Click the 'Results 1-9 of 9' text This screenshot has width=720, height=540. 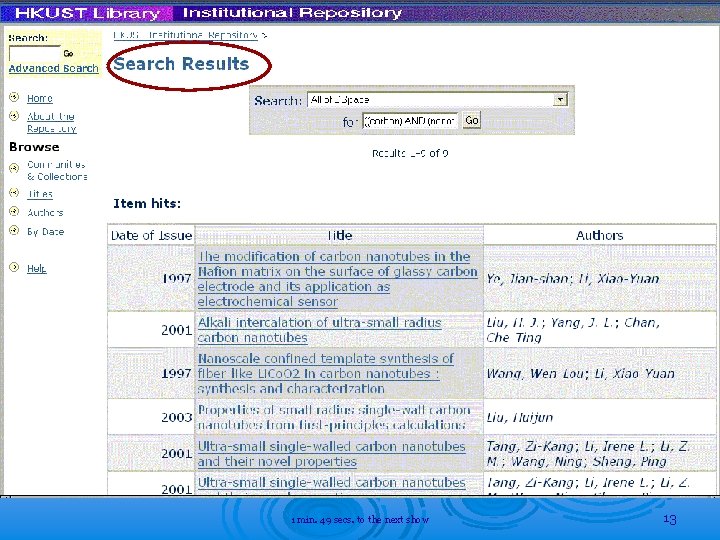410,153
